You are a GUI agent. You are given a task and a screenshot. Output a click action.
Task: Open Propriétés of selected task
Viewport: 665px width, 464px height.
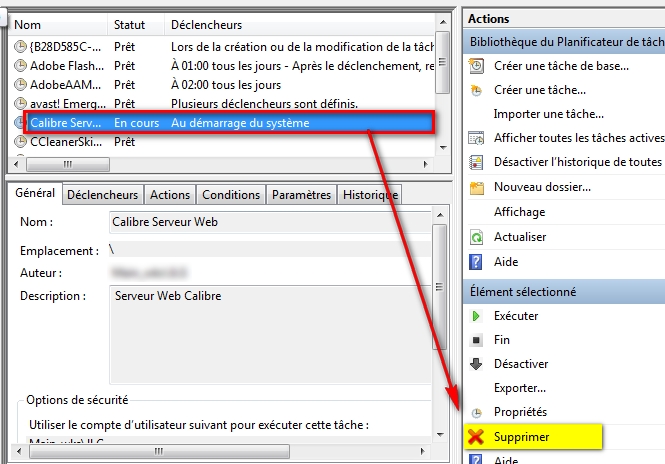[x=520, y=412]
